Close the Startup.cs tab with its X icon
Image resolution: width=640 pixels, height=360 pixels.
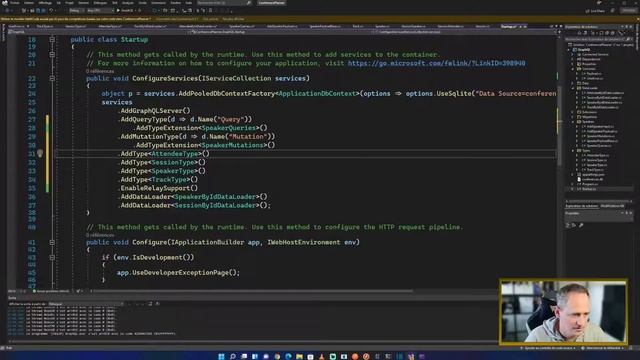point(525,27)
